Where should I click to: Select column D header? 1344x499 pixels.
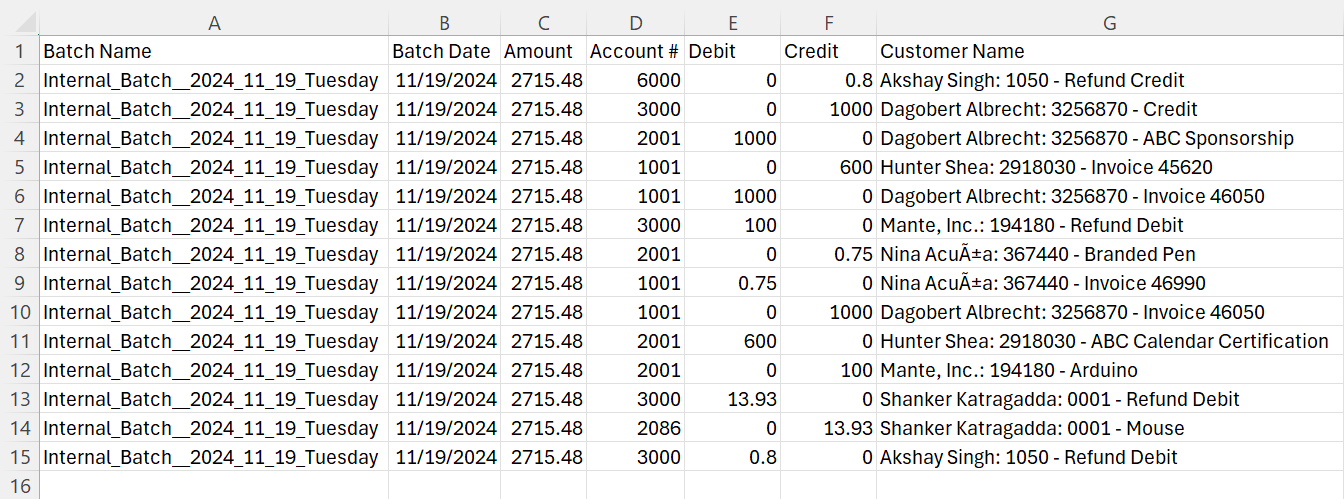(636, 22)
